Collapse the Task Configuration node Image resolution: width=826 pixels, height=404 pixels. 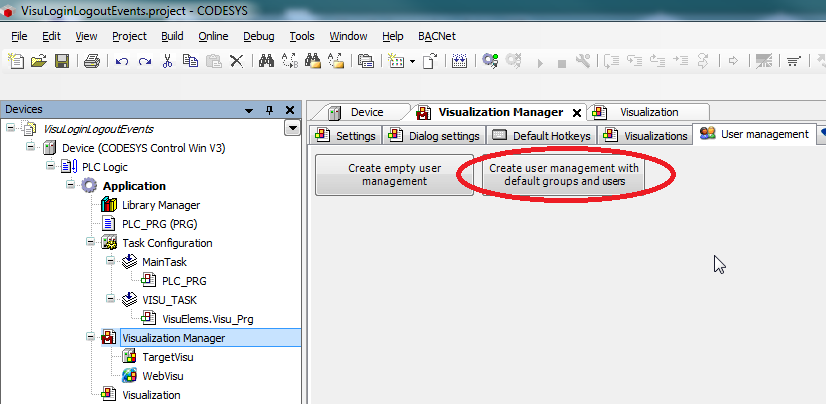tap(91, 243)
